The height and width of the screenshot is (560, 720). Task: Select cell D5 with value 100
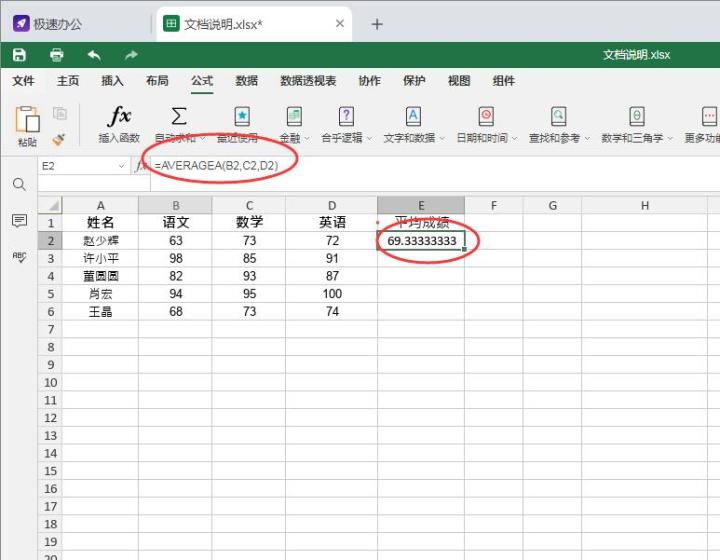pyautogui.click(x=332, y=294)
